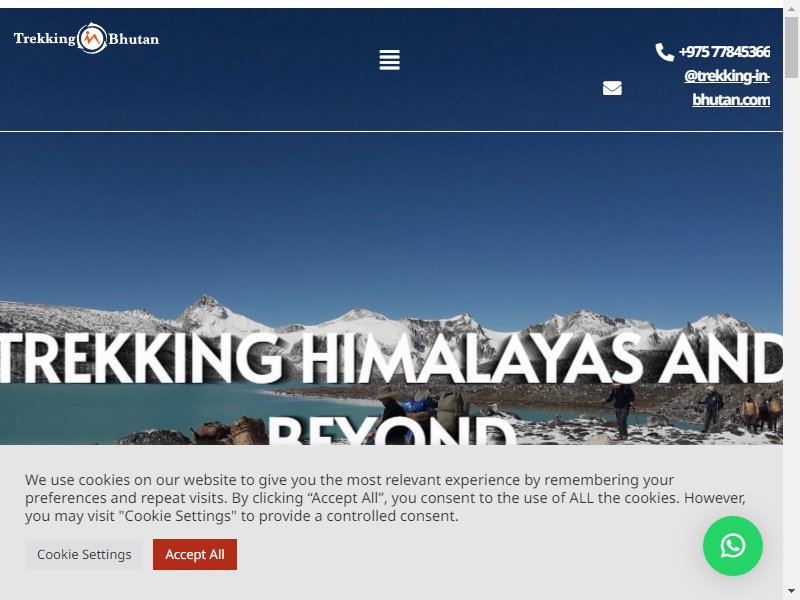800x600 pixels.
Task: Click the cookie consent message text
Action: [385, 498]
